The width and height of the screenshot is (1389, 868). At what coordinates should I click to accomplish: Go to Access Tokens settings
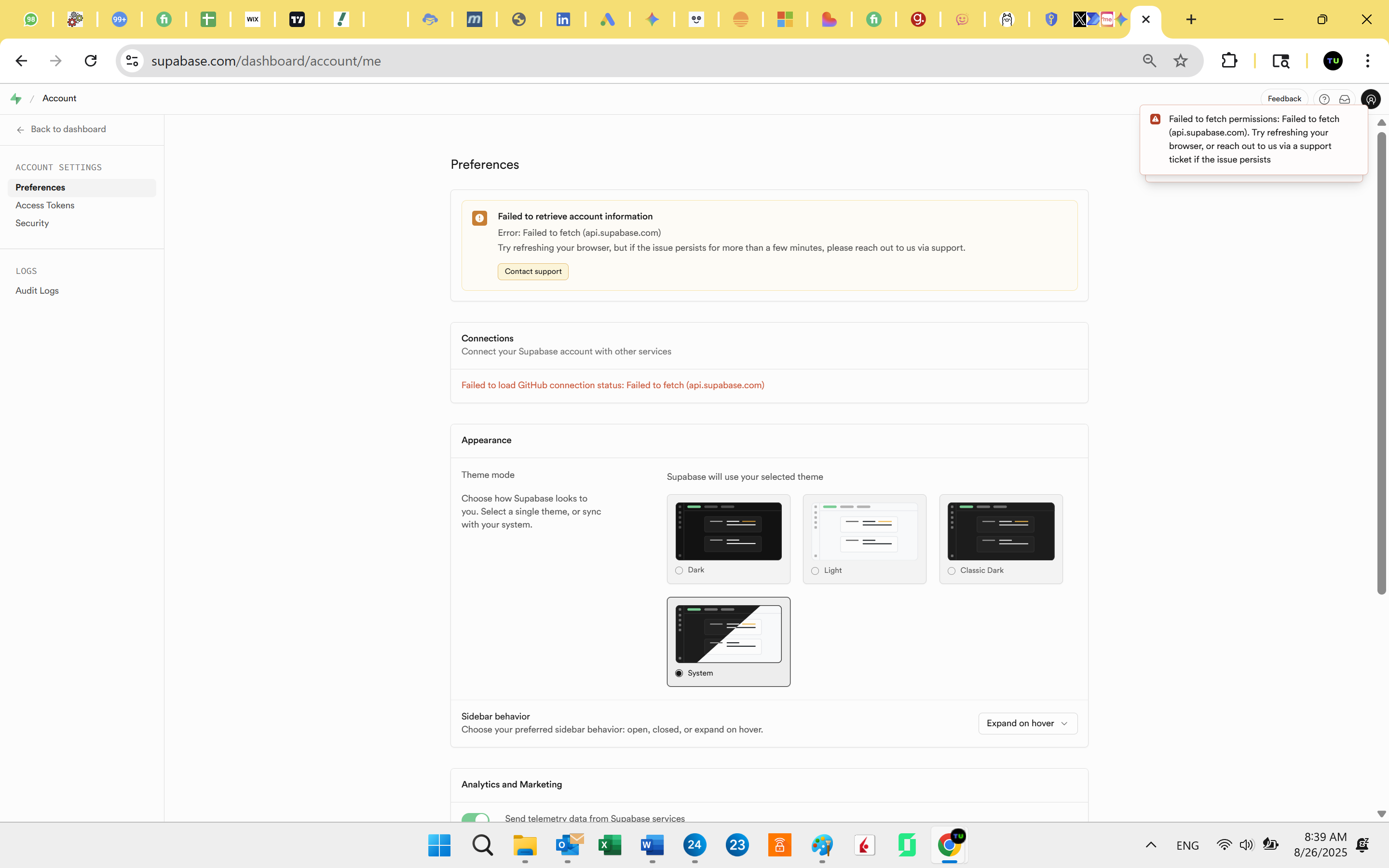point(45,205)
